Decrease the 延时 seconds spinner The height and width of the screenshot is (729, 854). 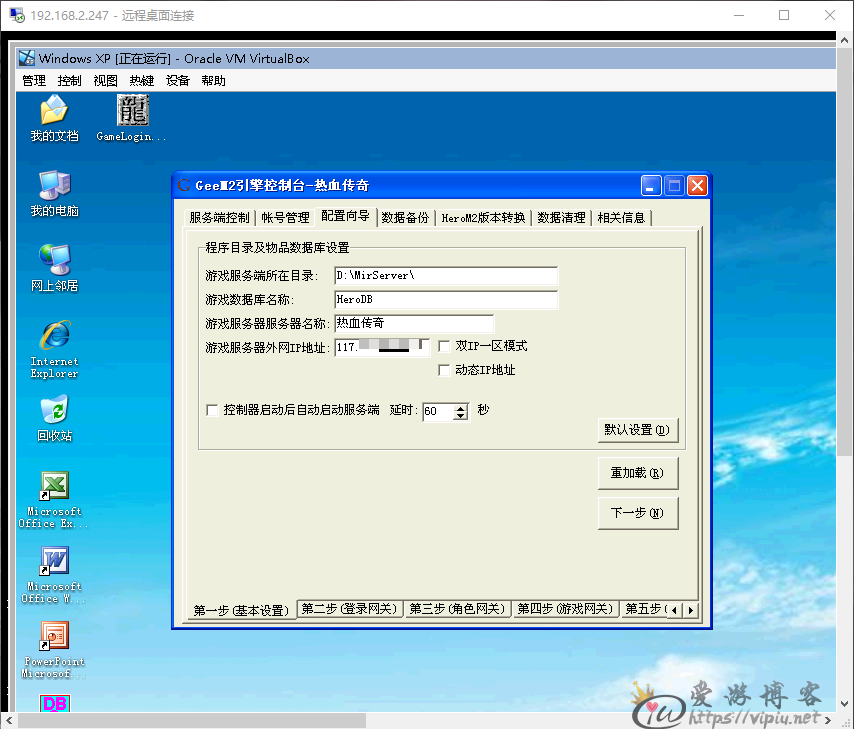coord(461,416)
